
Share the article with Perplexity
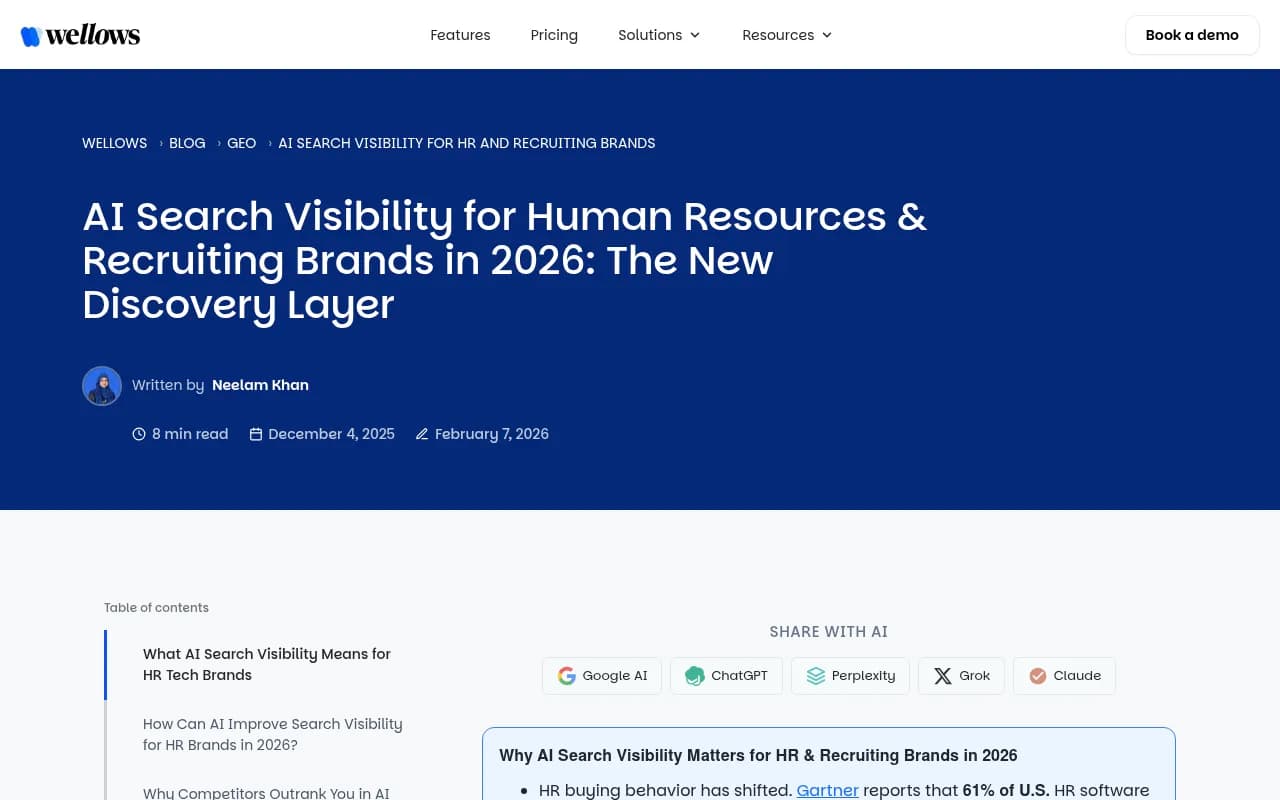coord(850,676)
